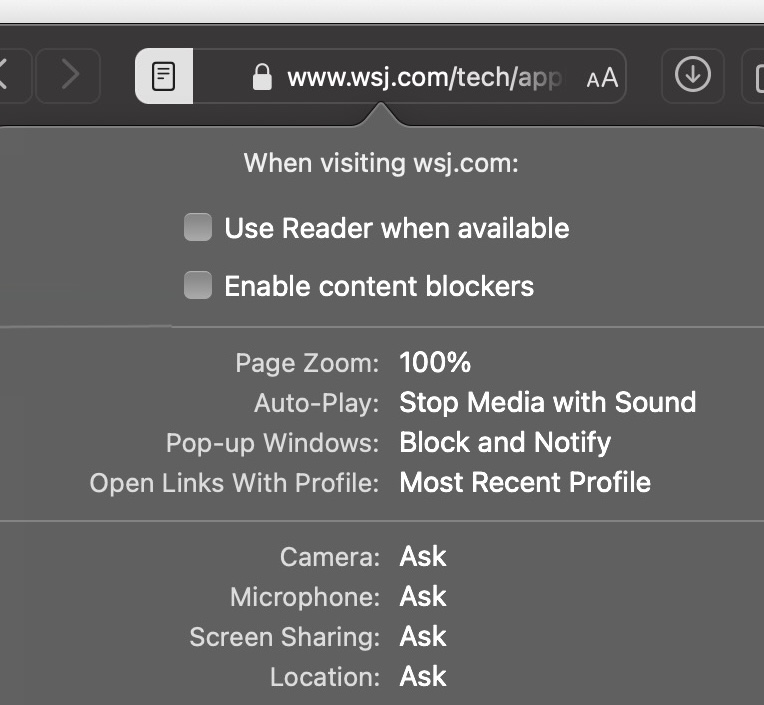The image size is (764, 705).
Task: Open the Microphone permission Ask menu
Action: [423, 596]
